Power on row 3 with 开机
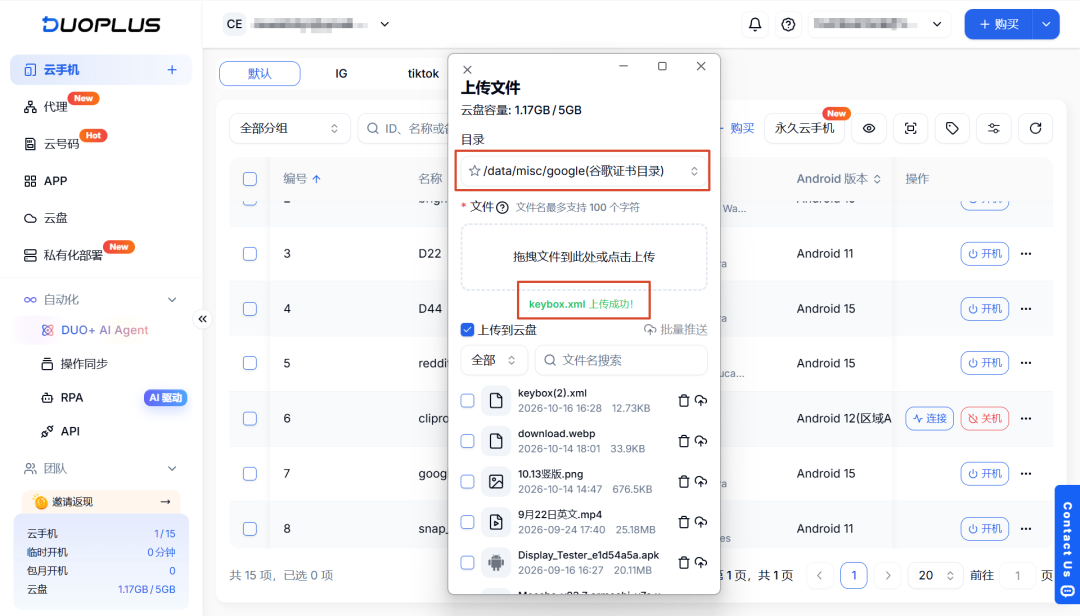This screenshot has width=1080, height=616. click(x=984, y=254)
